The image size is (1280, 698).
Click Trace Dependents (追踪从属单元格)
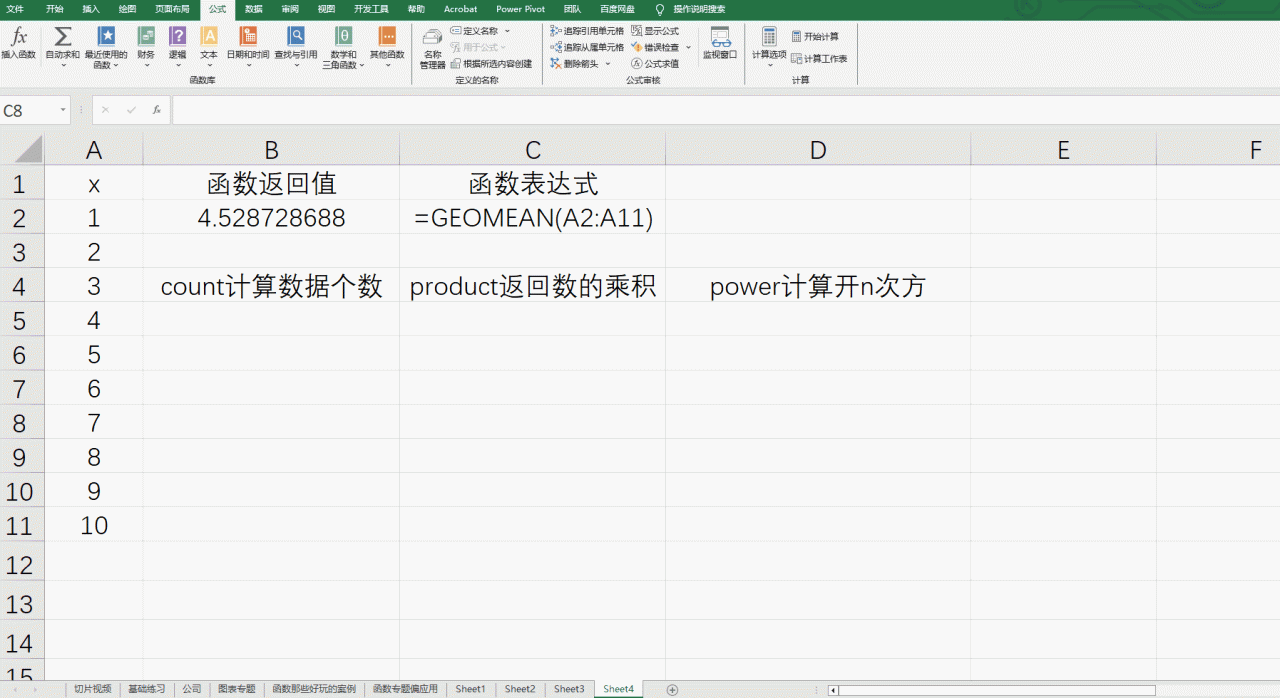click(x=587, y=47)
